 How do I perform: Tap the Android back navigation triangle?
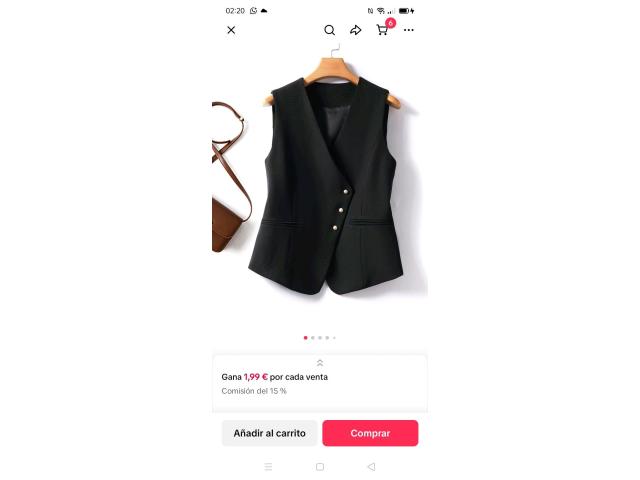(x=371, y=467)
